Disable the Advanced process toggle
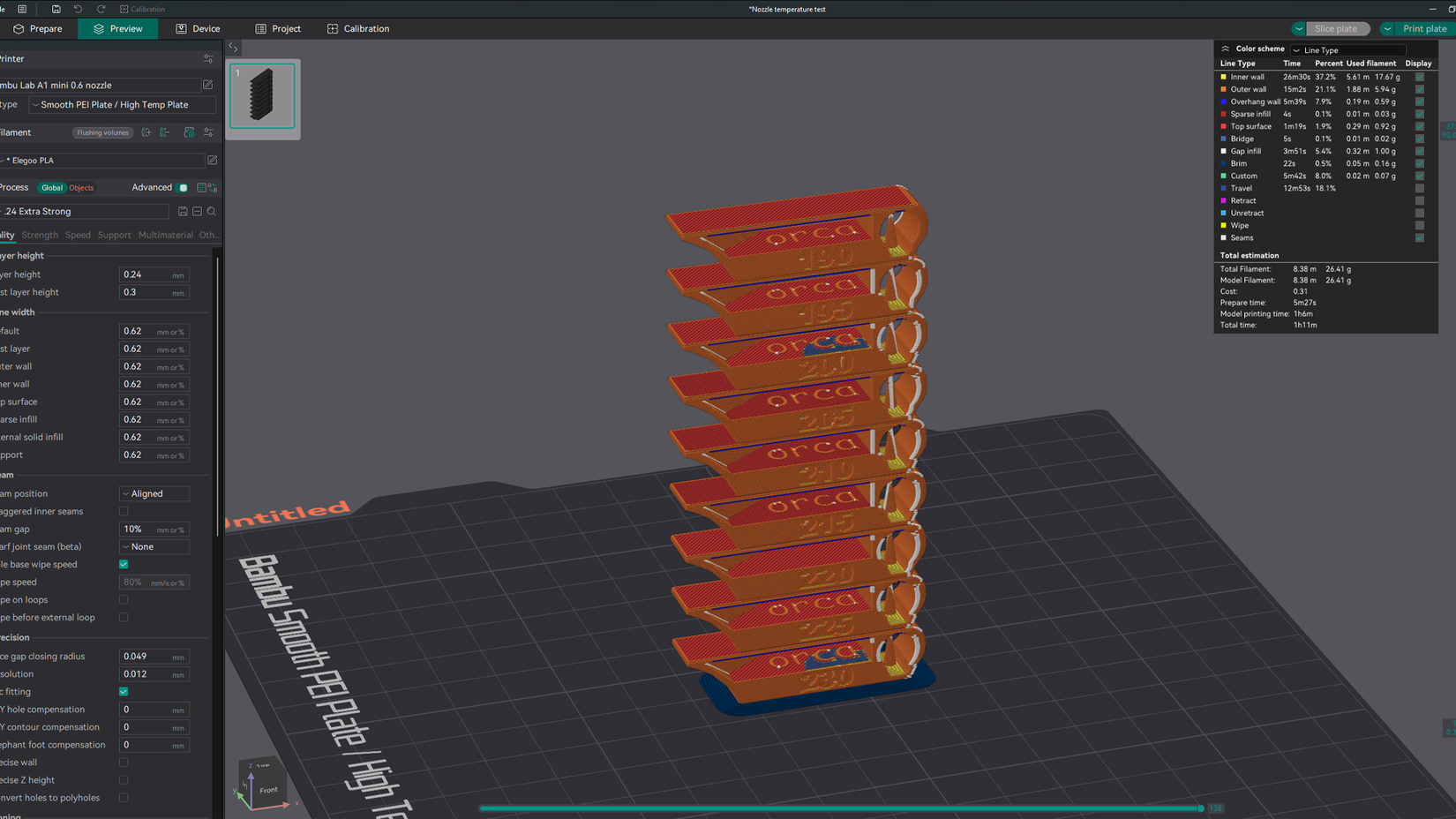Screen dimensions: 1456x819 coord(183,187)
